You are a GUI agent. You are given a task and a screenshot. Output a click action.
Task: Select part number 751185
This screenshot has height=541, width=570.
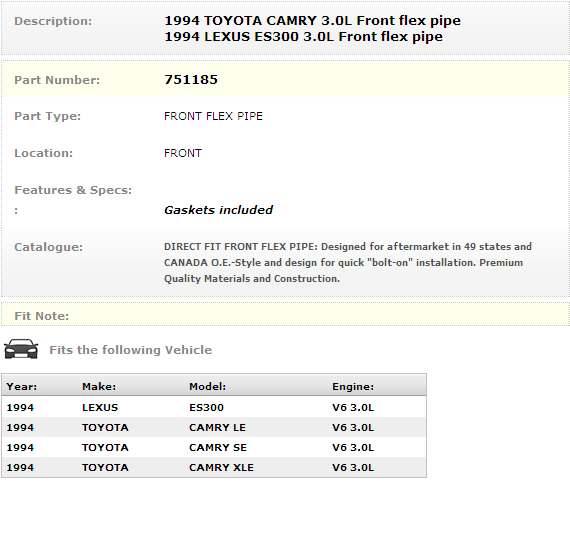point(191,80)
